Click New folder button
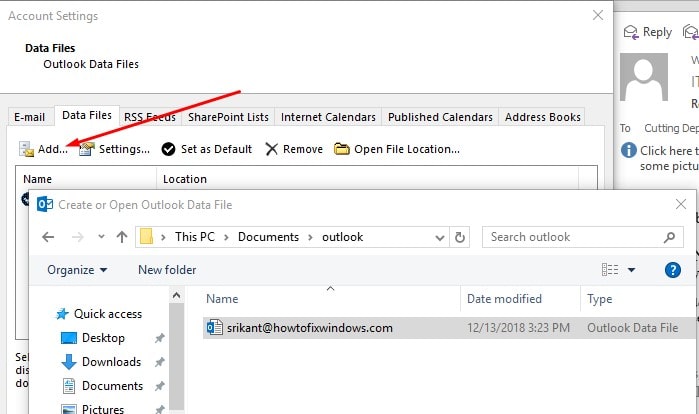The width and height of the screenshot is (699, 414). pyautogui.click(x=167, y=270)
